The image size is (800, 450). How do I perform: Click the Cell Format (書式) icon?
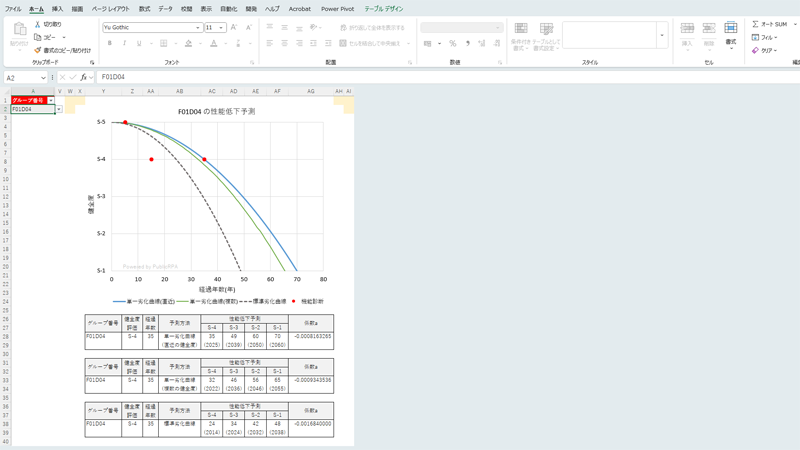tap(731, 32)
